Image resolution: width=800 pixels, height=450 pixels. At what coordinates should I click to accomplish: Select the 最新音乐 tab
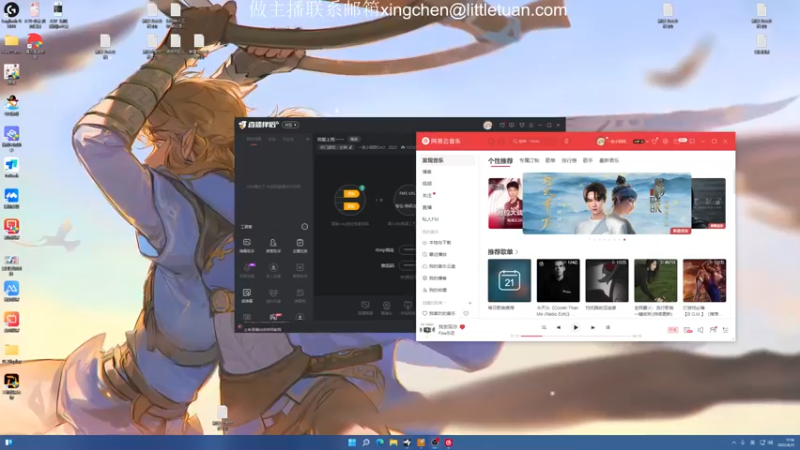[x=609, y=161]
